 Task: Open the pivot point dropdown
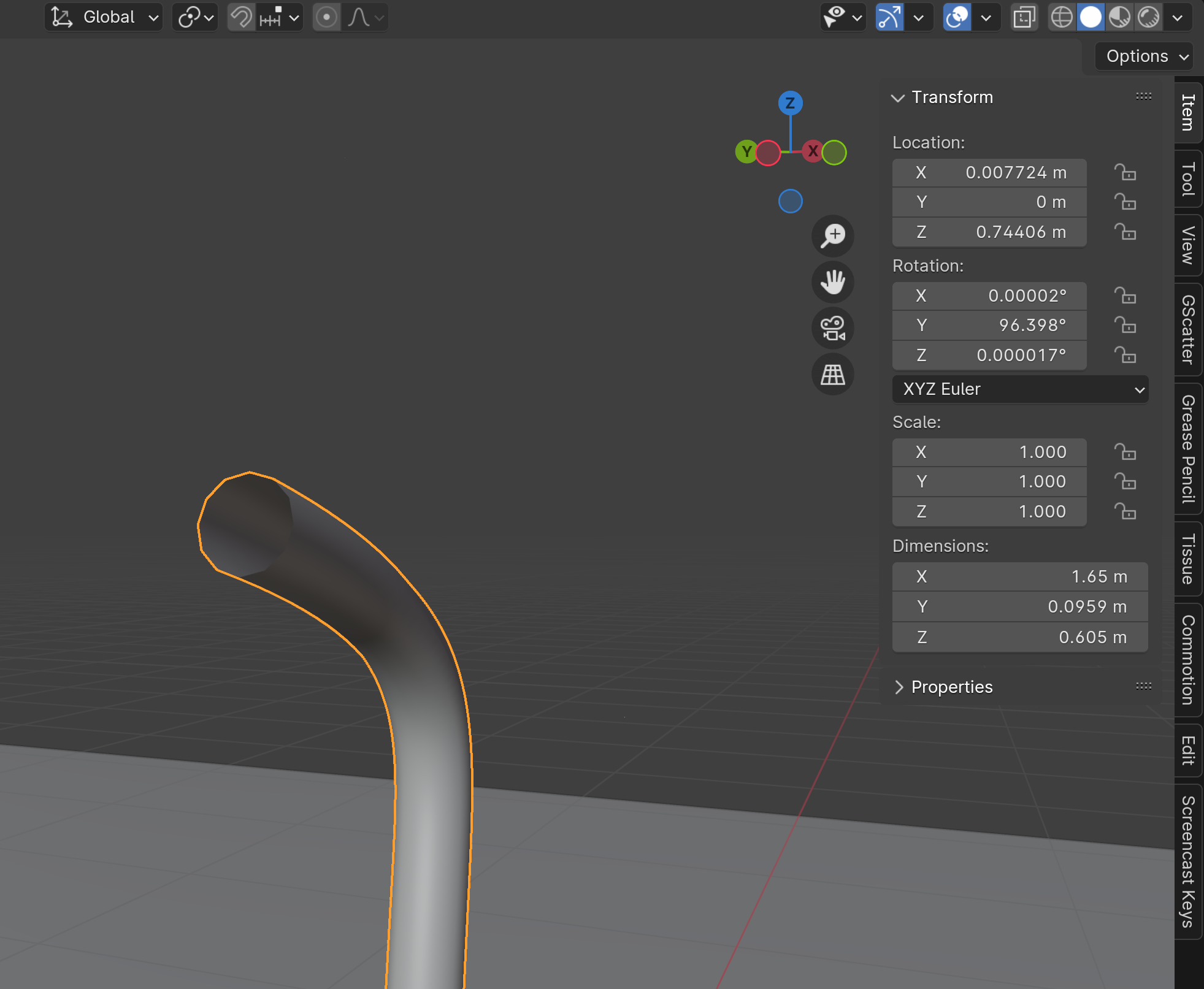click(195, 17)
